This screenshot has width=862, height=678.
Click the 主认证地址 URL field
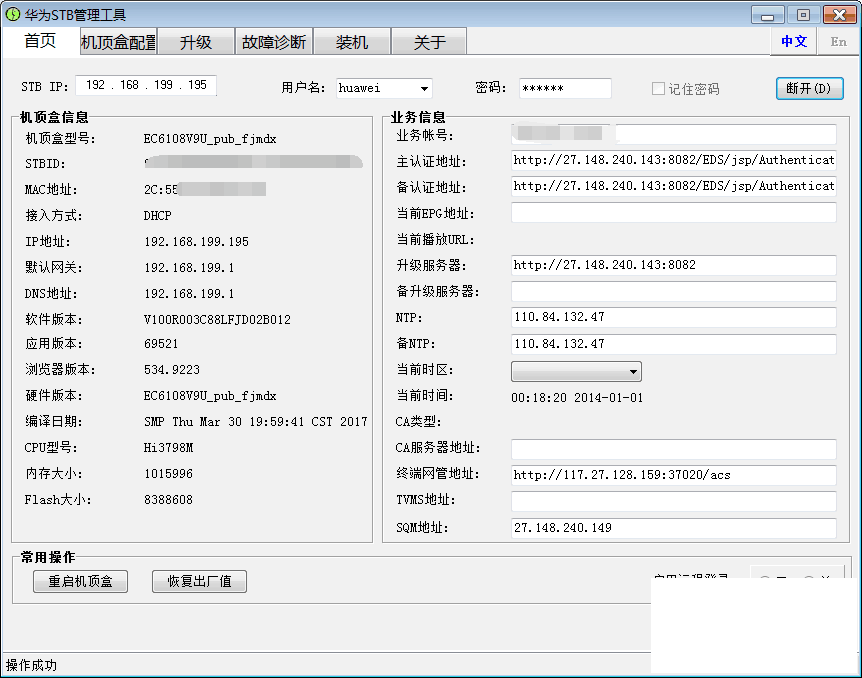(x=673, y=160)
